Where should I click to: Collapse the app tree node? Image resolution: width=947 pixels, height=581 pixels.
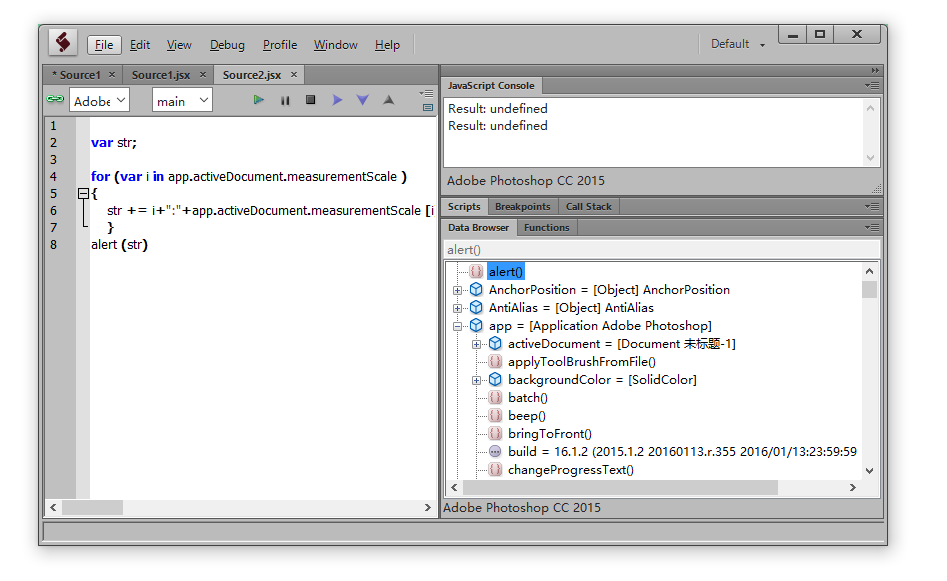[x=457, y=326]
